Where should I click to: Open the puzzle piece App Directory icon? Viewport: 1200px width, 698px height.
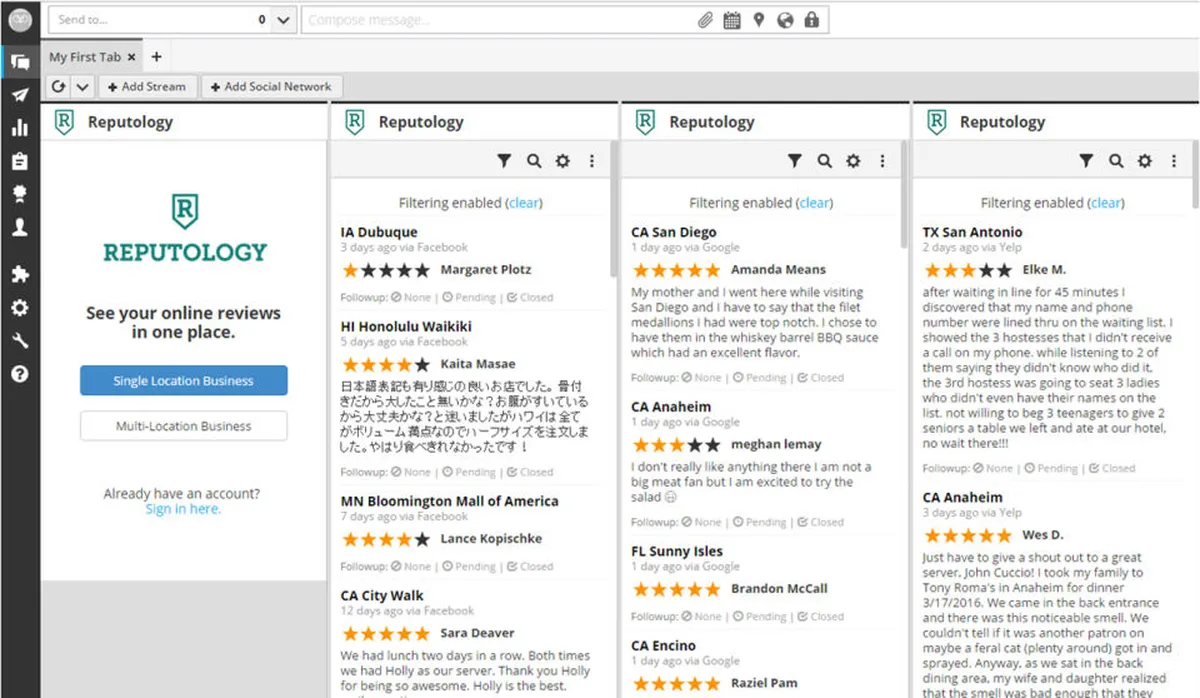pos(21,274)
